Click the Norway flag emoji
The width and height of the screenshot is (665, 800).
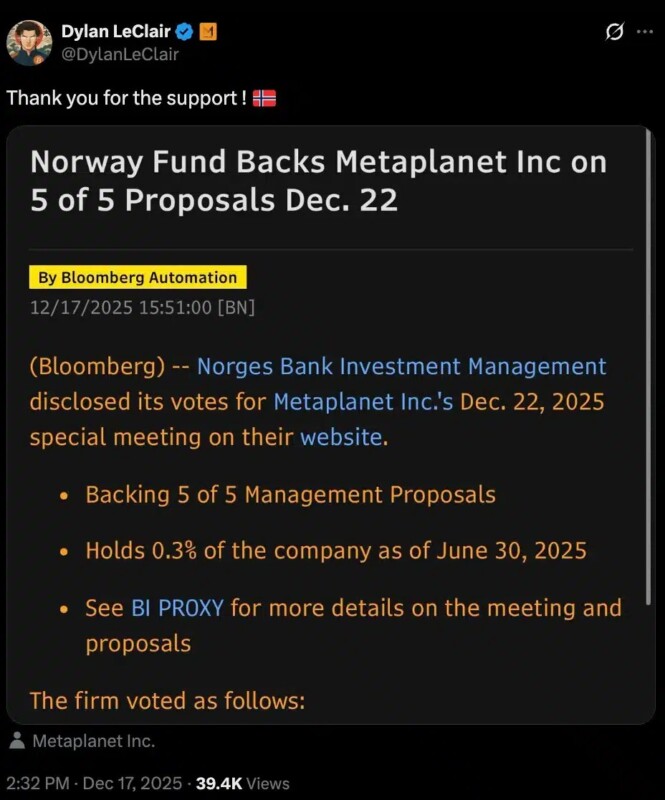point(265,99)
